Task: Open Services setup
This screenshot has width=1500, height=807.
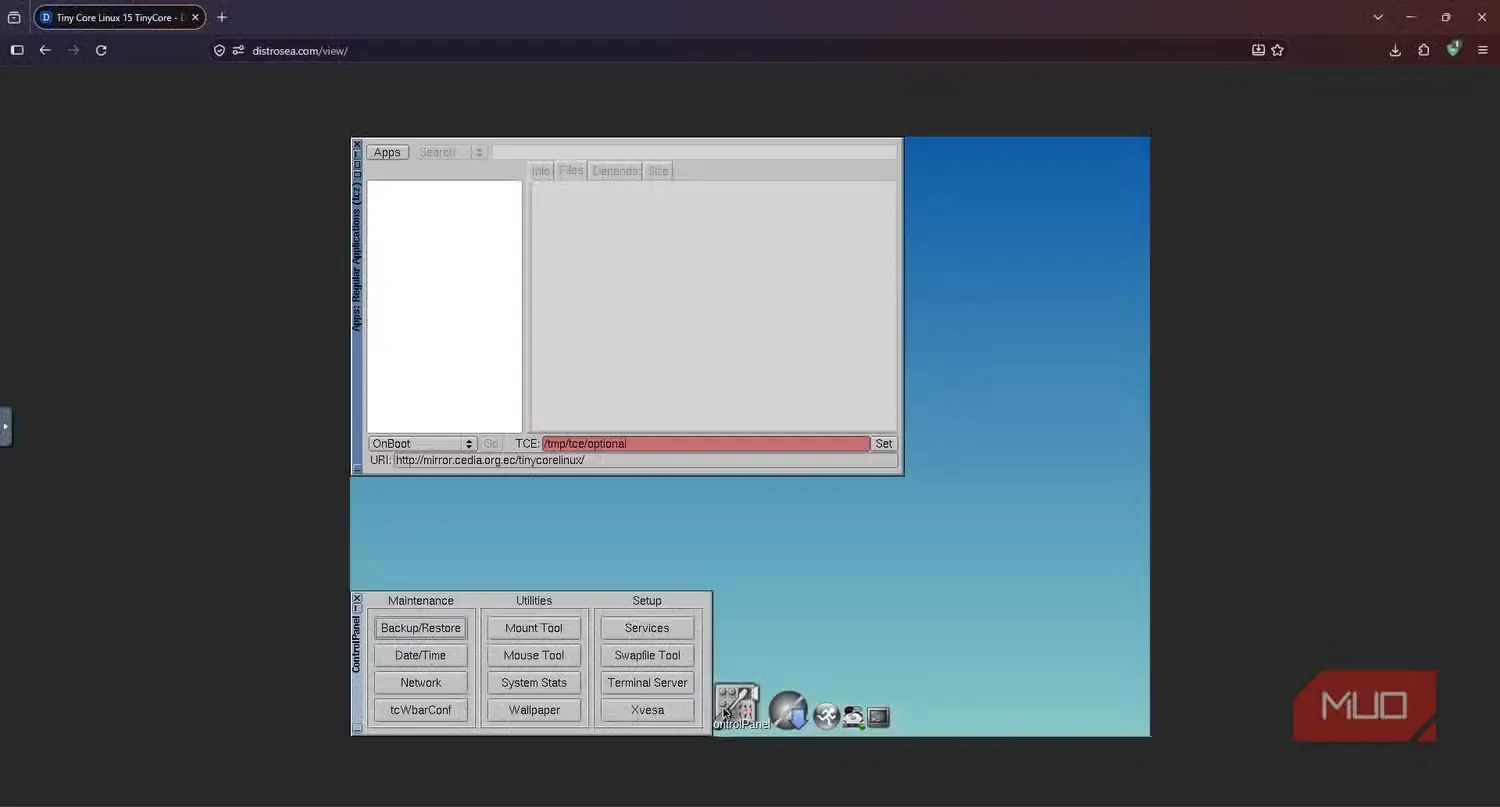Action: [647, 628]
